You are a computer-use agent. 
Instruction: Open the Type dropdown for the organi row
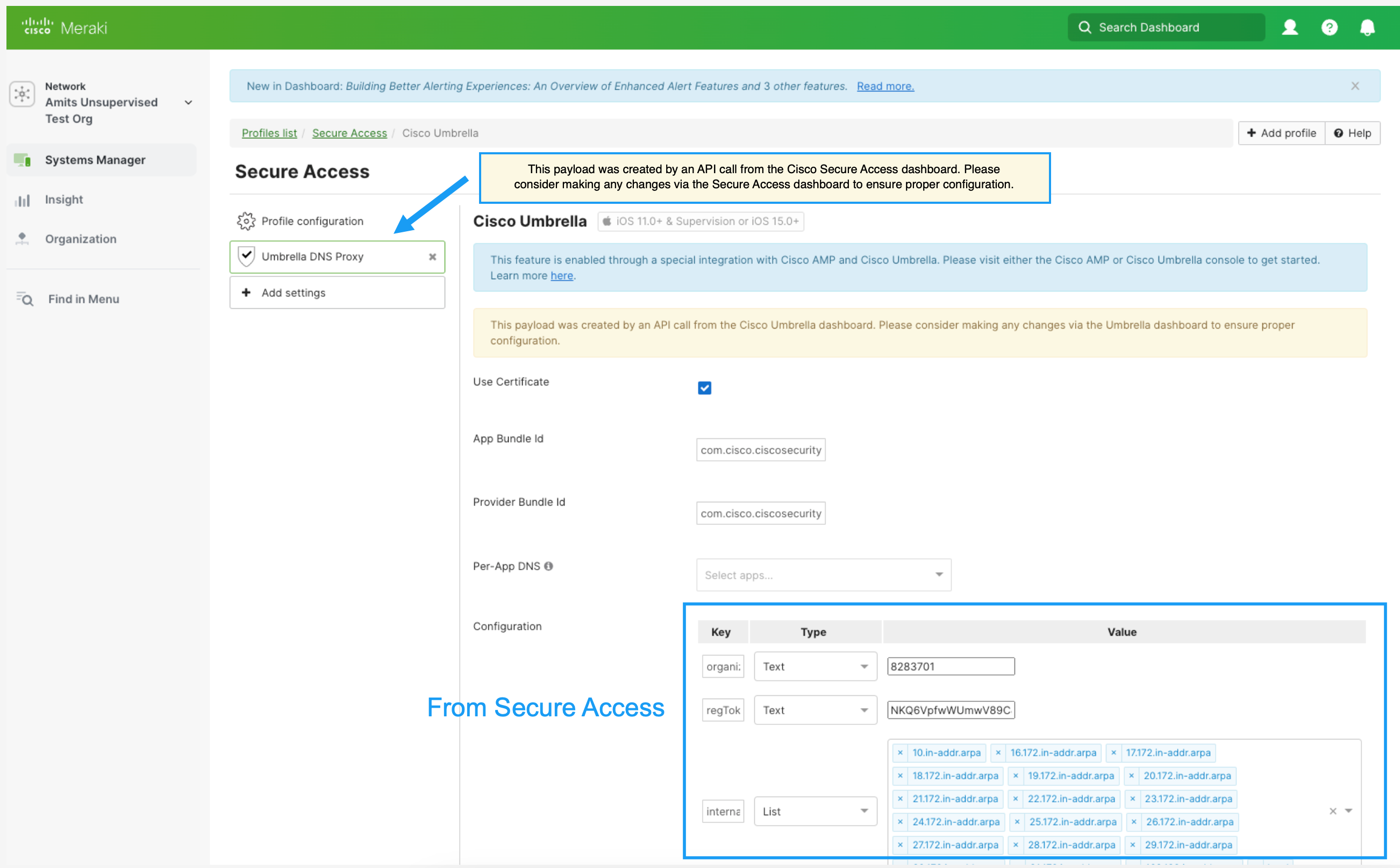pyautogui.click(x=816, y=666)
